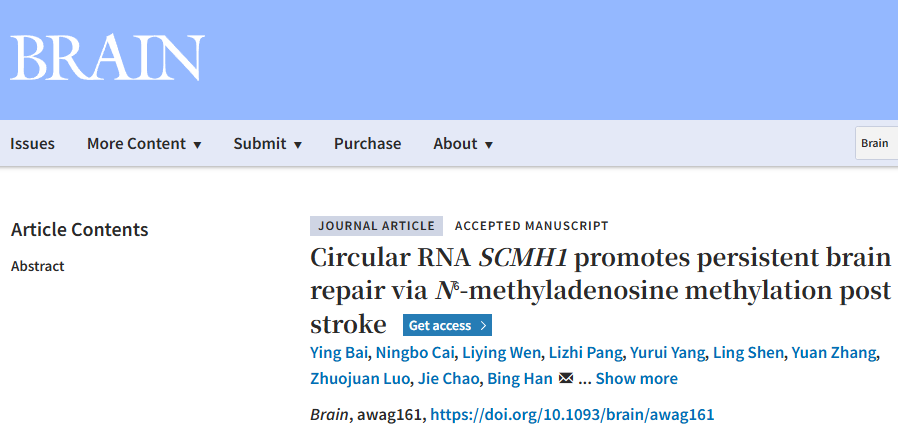This screenshot has height=430, width=898.
Task: Open the Issues menu item
Action: click(32, 143)
